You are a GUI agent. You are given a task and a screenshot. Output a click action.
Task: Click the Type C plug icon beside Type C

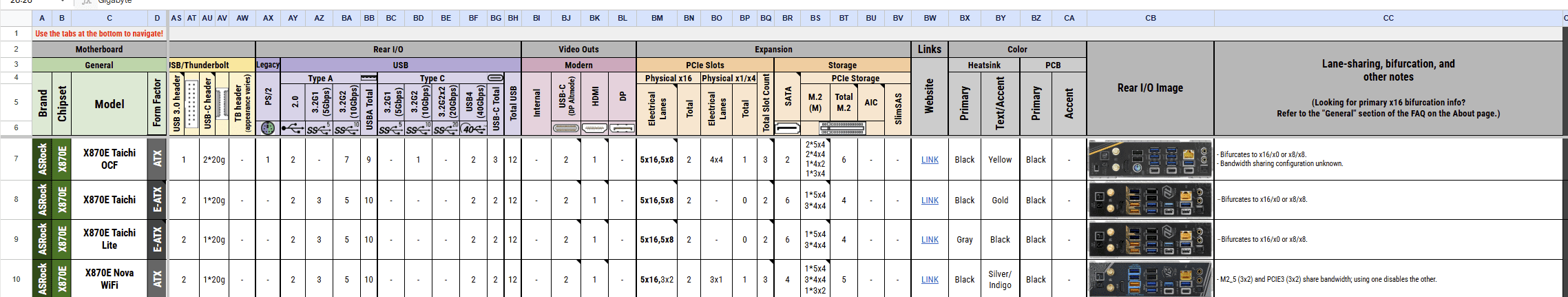(495, 78)
